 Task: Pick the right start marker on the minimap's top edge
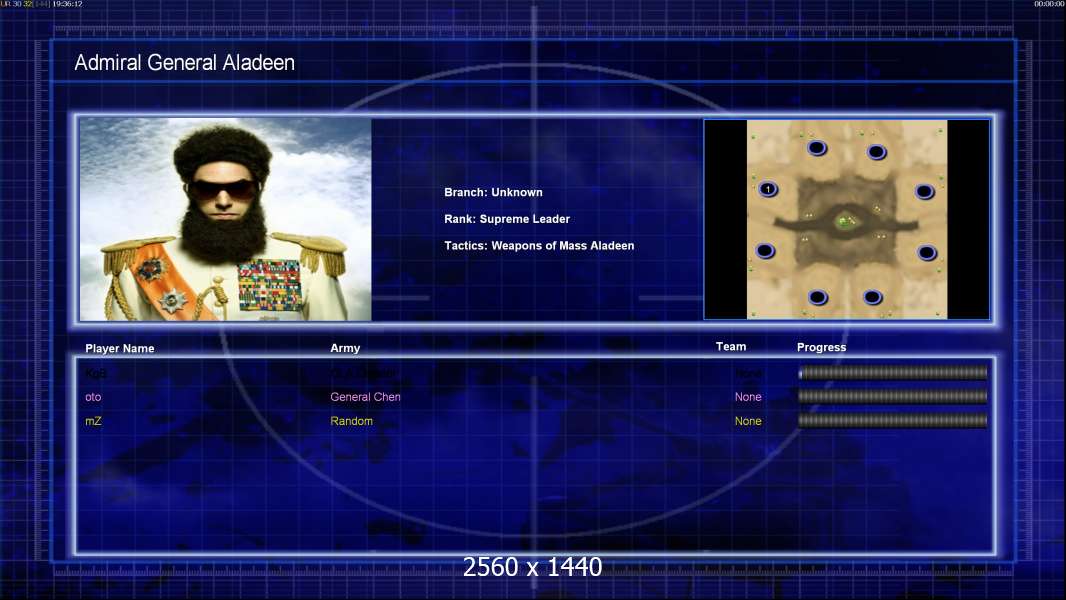[877, 152]
